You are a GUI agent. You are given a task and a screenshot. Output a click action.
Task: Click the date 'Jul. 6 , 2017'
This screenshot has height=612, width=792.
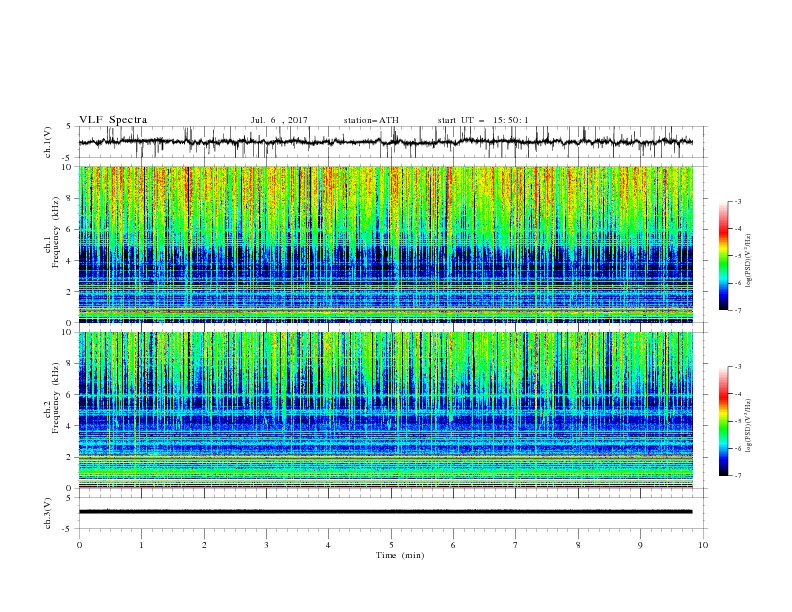279,120
